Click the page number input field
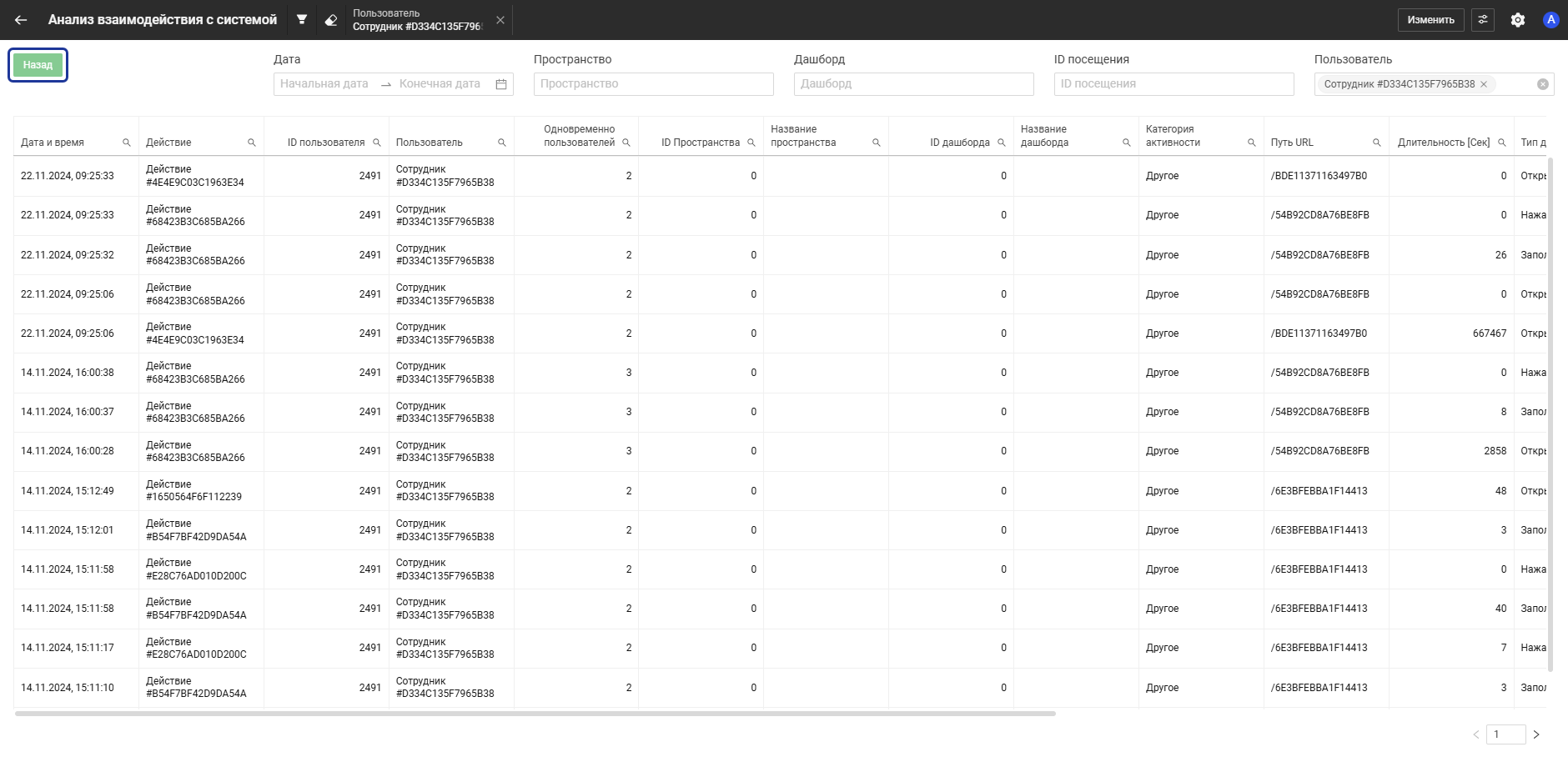1568x767 pixels. tap(1505, 734)
